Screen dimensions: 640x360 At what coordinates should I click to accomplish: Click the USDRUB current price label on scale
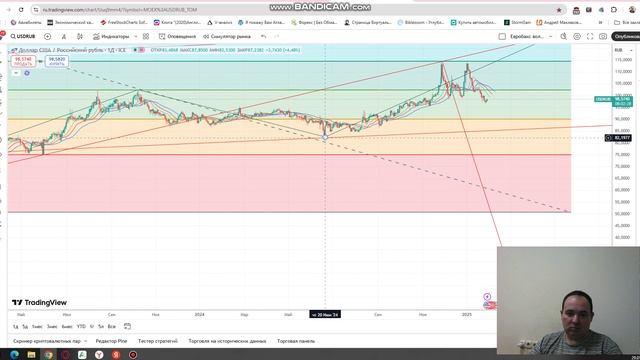(613, 101)
